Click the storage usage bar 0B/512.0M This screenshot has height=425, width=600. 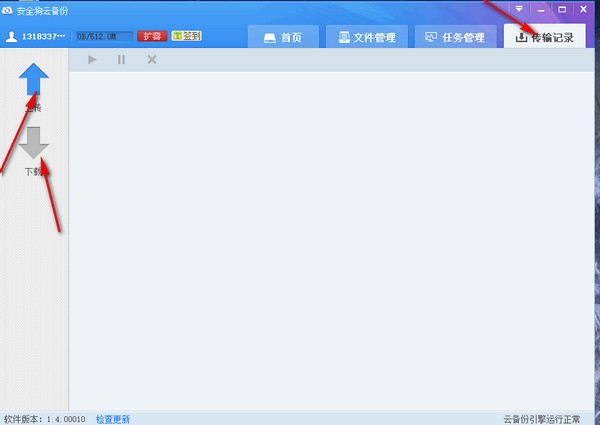click(x=103, y=36)
